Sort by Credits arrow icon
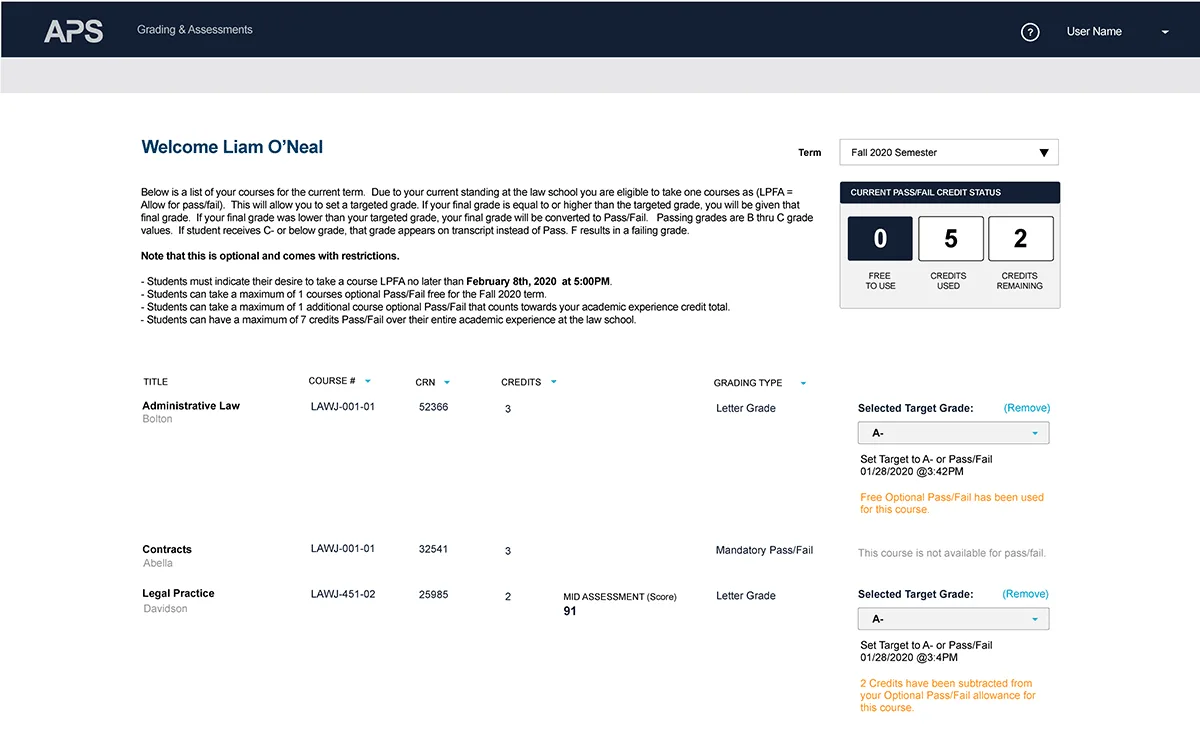The image size is (1200, 756). tap(553, 382)
